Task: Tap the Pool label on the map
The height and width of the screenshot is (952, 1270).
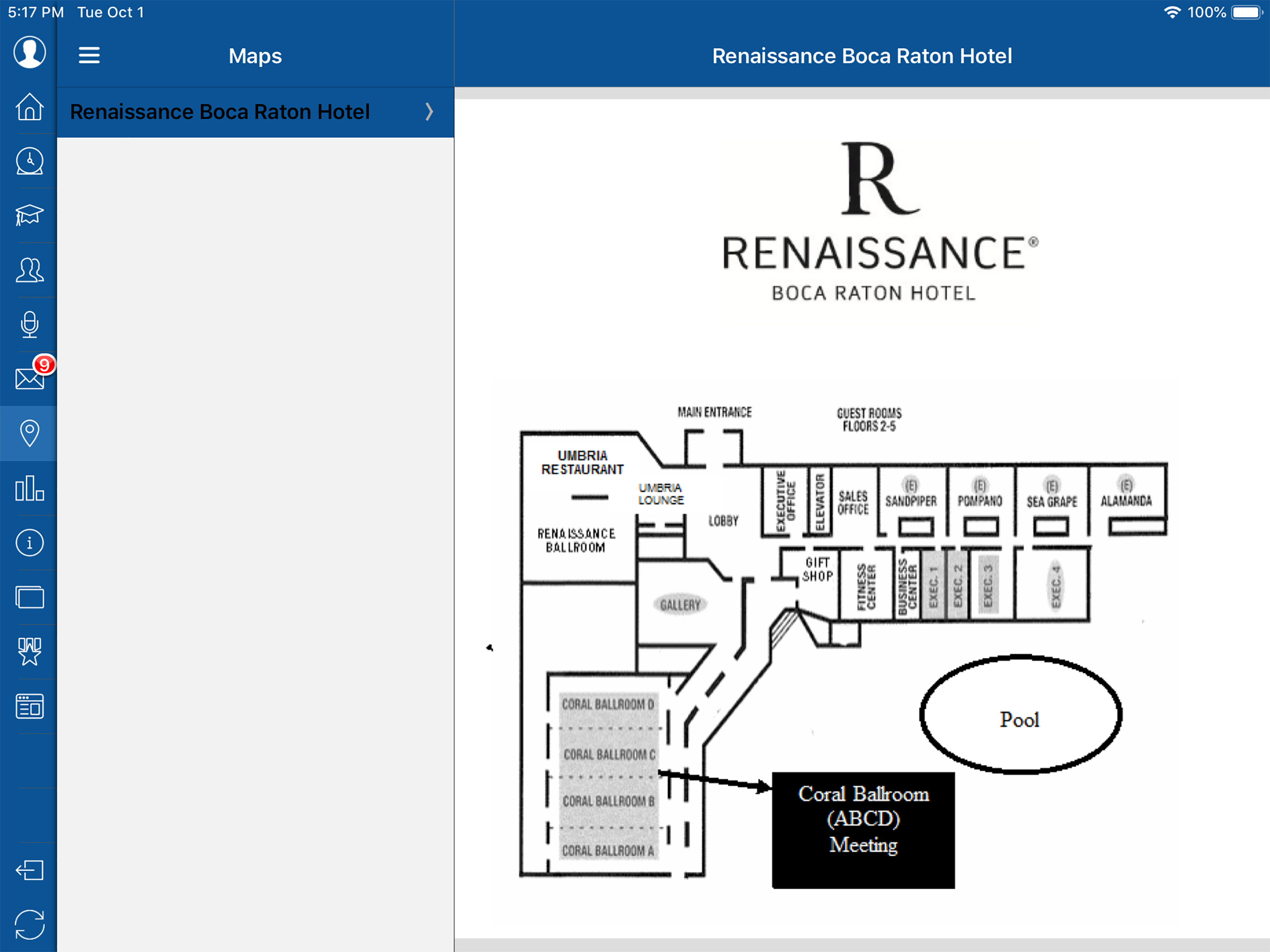Action: [1019, 720]
